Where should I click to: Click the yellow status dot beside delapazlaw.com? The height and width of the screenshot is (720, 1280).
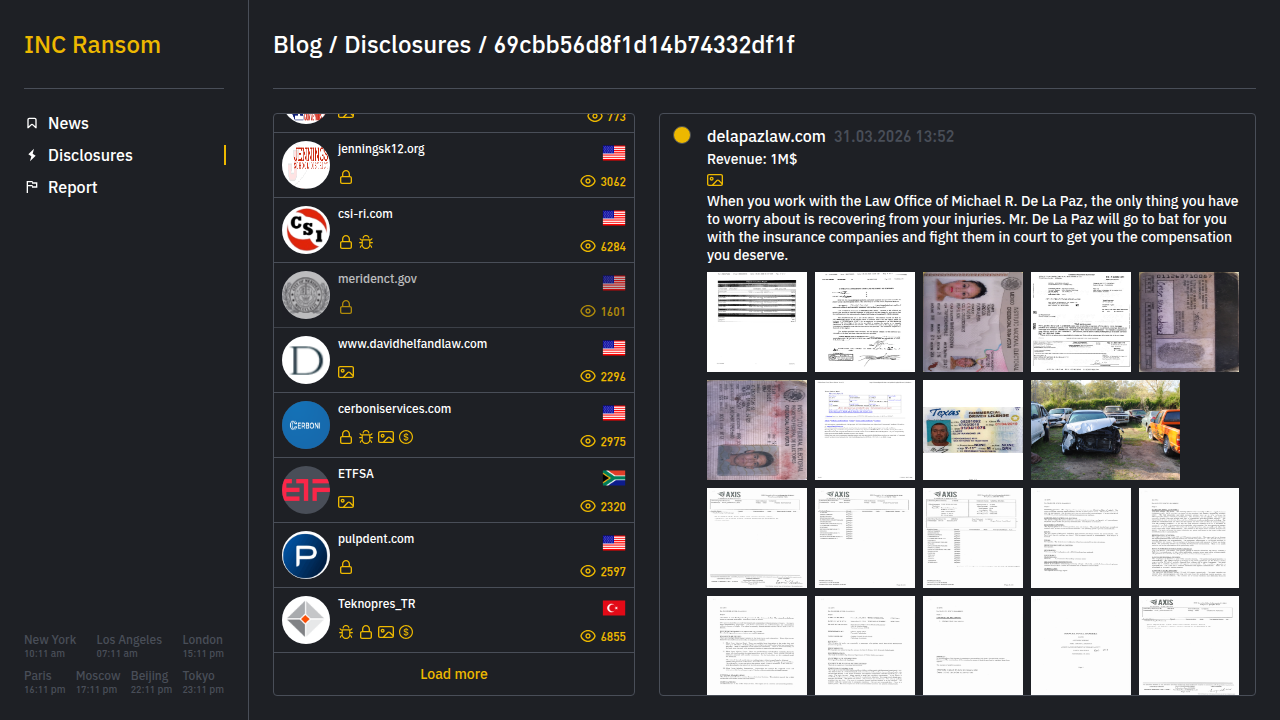(x=682, y=135)
